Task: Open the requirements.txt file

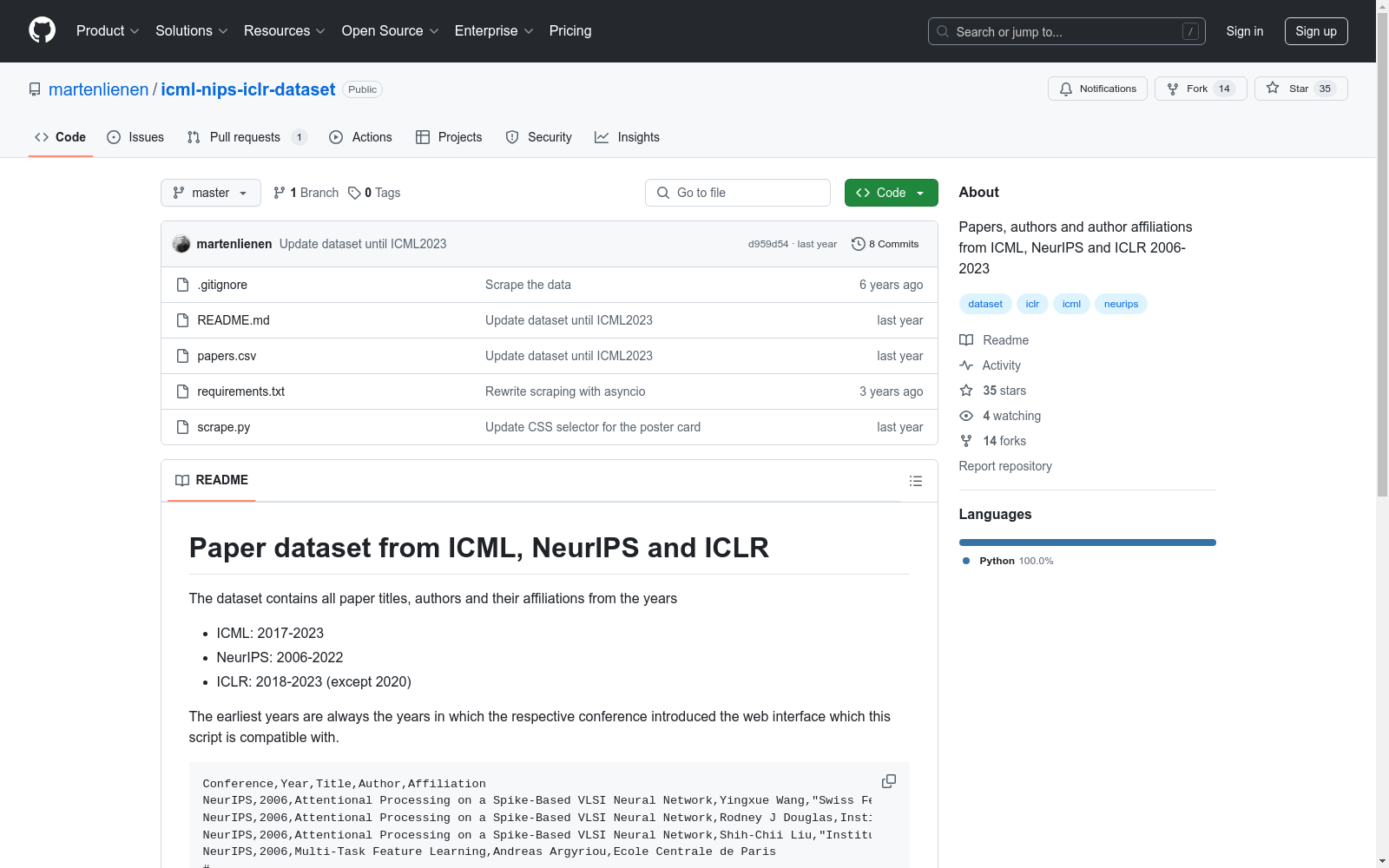Action: [x=240, y=391]
